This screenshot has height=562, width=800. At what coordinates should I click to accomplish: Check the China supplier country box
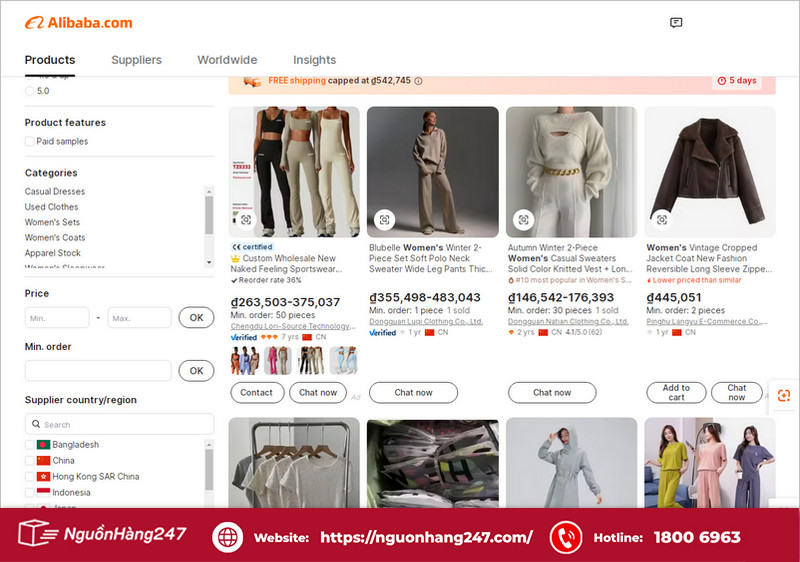30,461
